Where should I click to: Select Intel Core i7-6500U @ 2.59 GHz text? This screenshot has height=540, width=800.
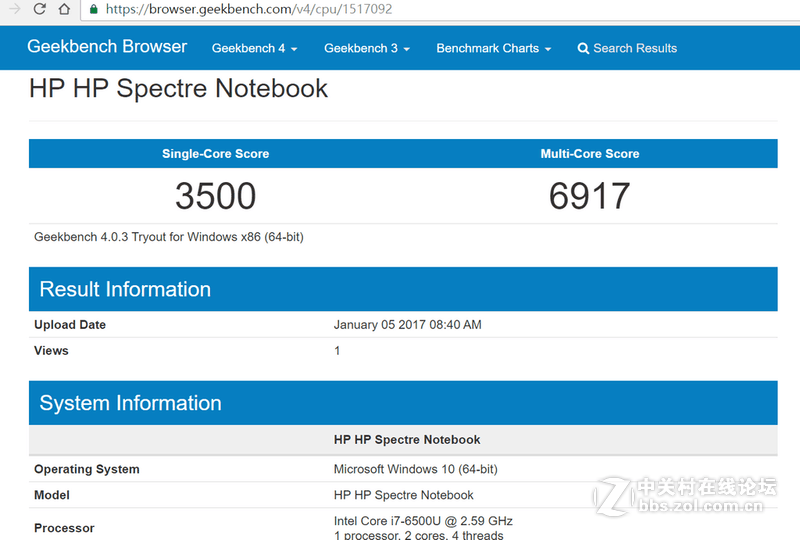click(x=423, y=521)
